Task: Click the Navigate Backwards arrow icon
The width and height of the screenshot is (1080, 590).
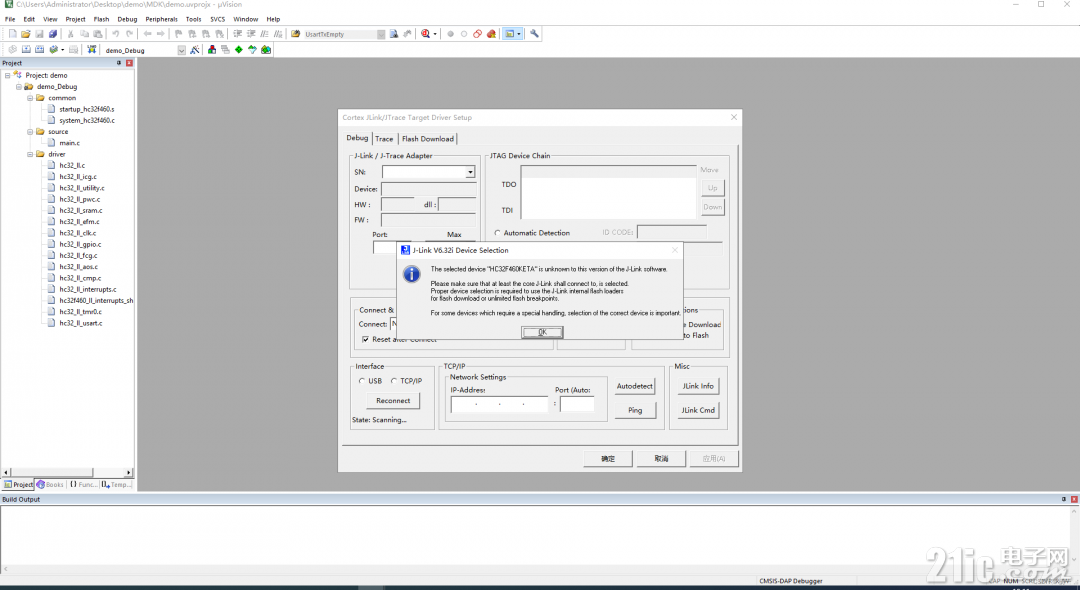Action: click(x=147, y=34)
